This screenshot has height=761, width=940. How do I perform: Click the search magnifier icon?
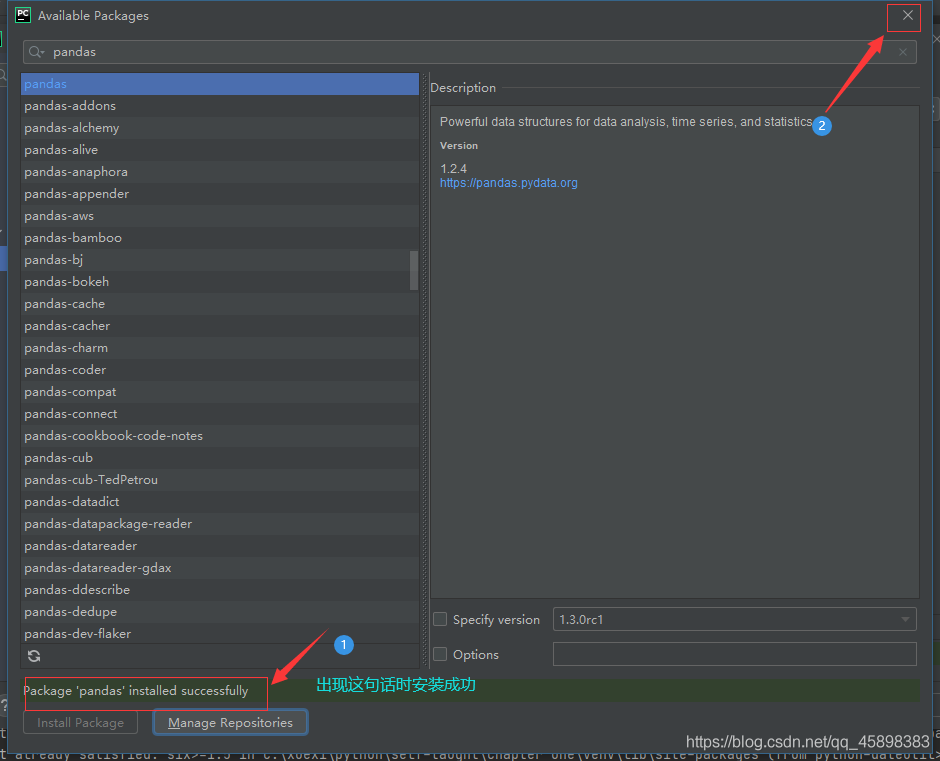pos(36,52)
